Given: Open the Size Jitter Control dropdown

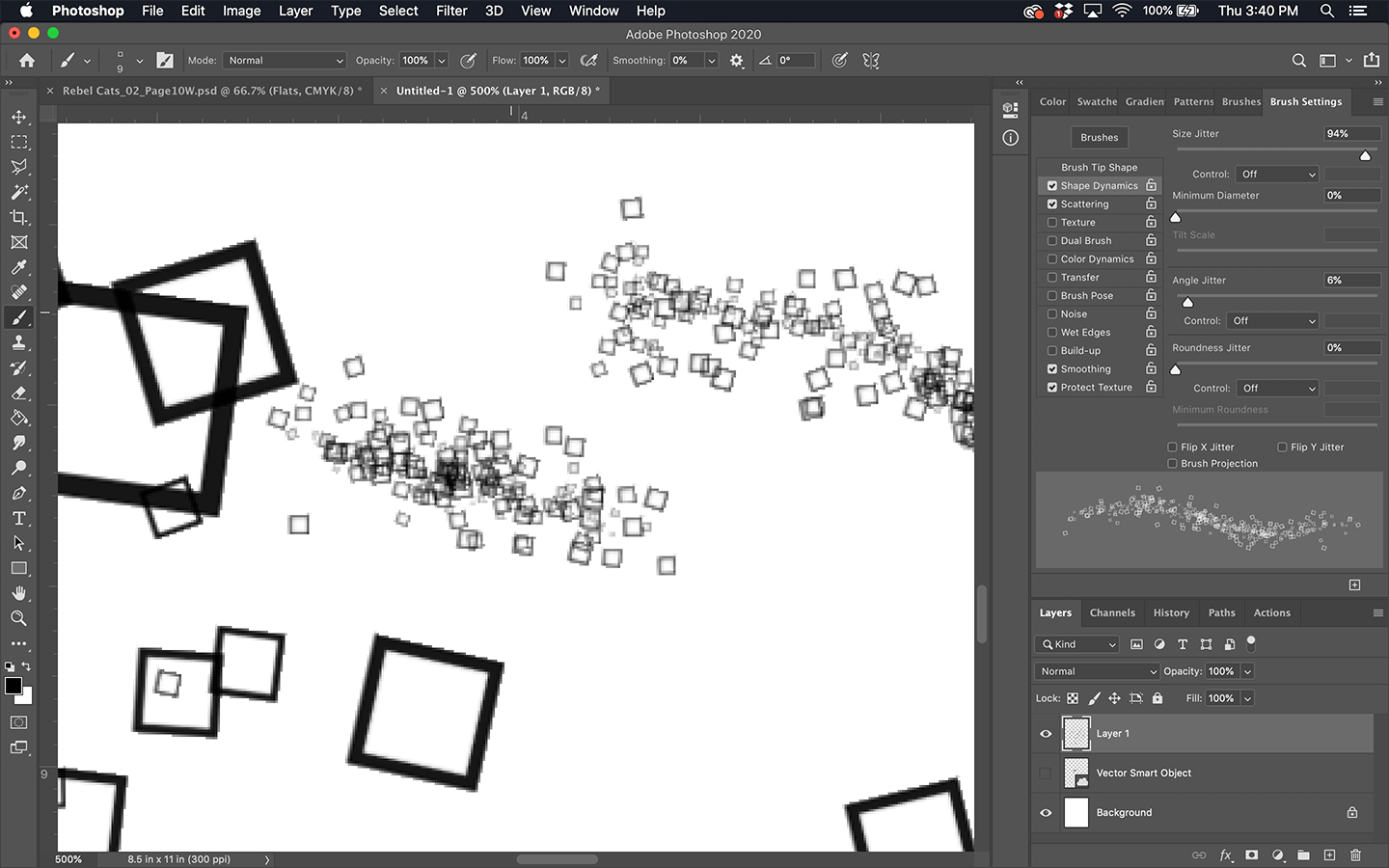Looking at the screenshot, I should pos(1276,174).
